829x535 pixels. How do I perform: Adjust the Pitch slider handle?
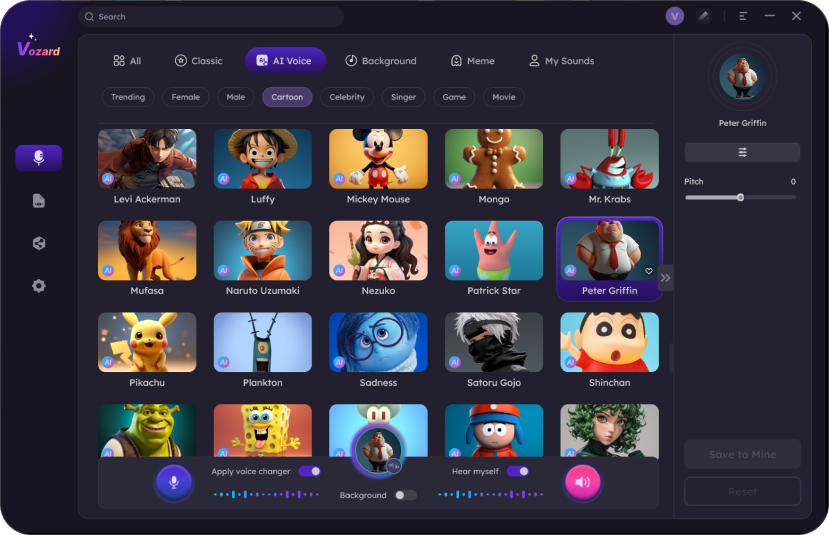coord(740,197)
